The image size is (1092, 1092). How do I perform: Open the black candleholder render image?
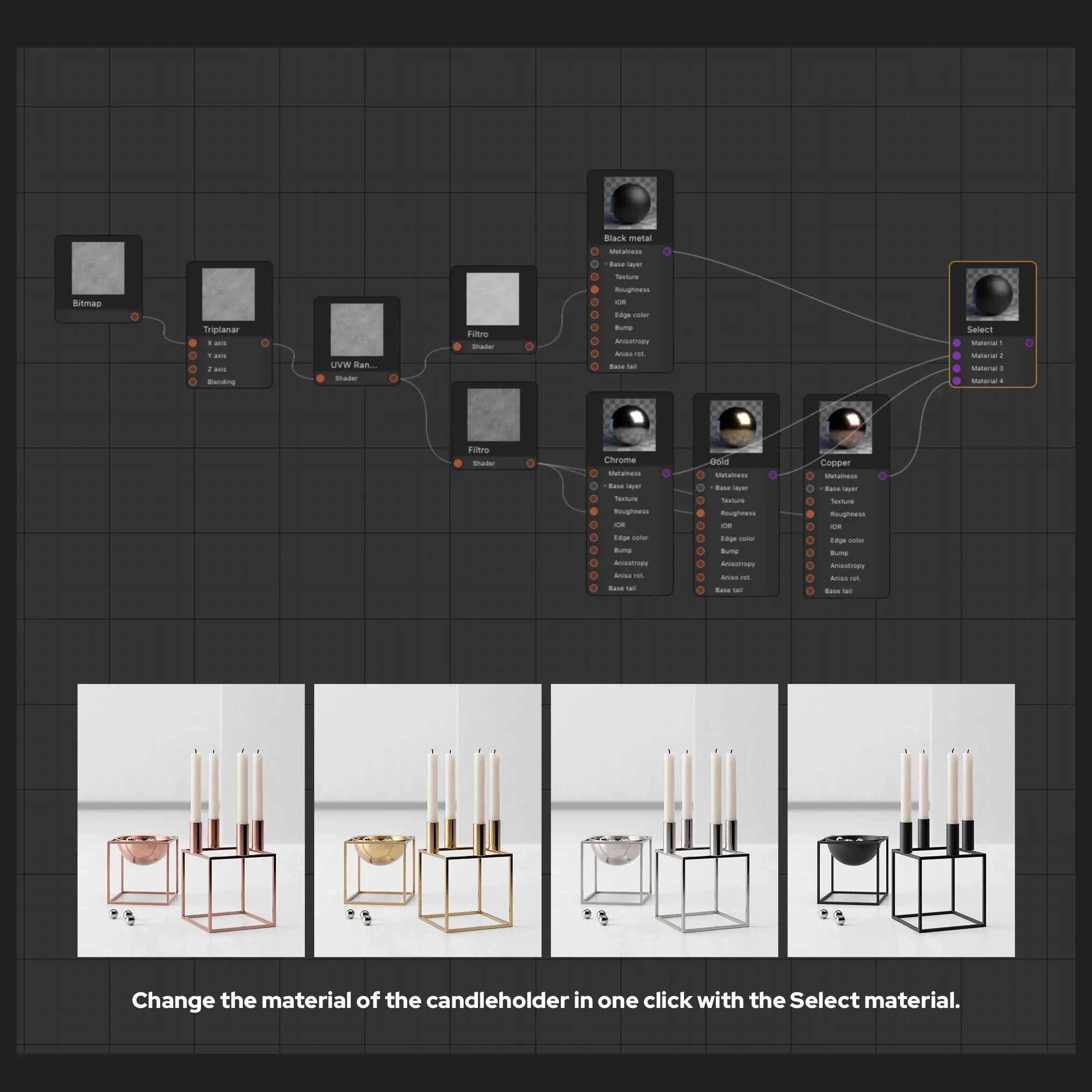point(901,820)
